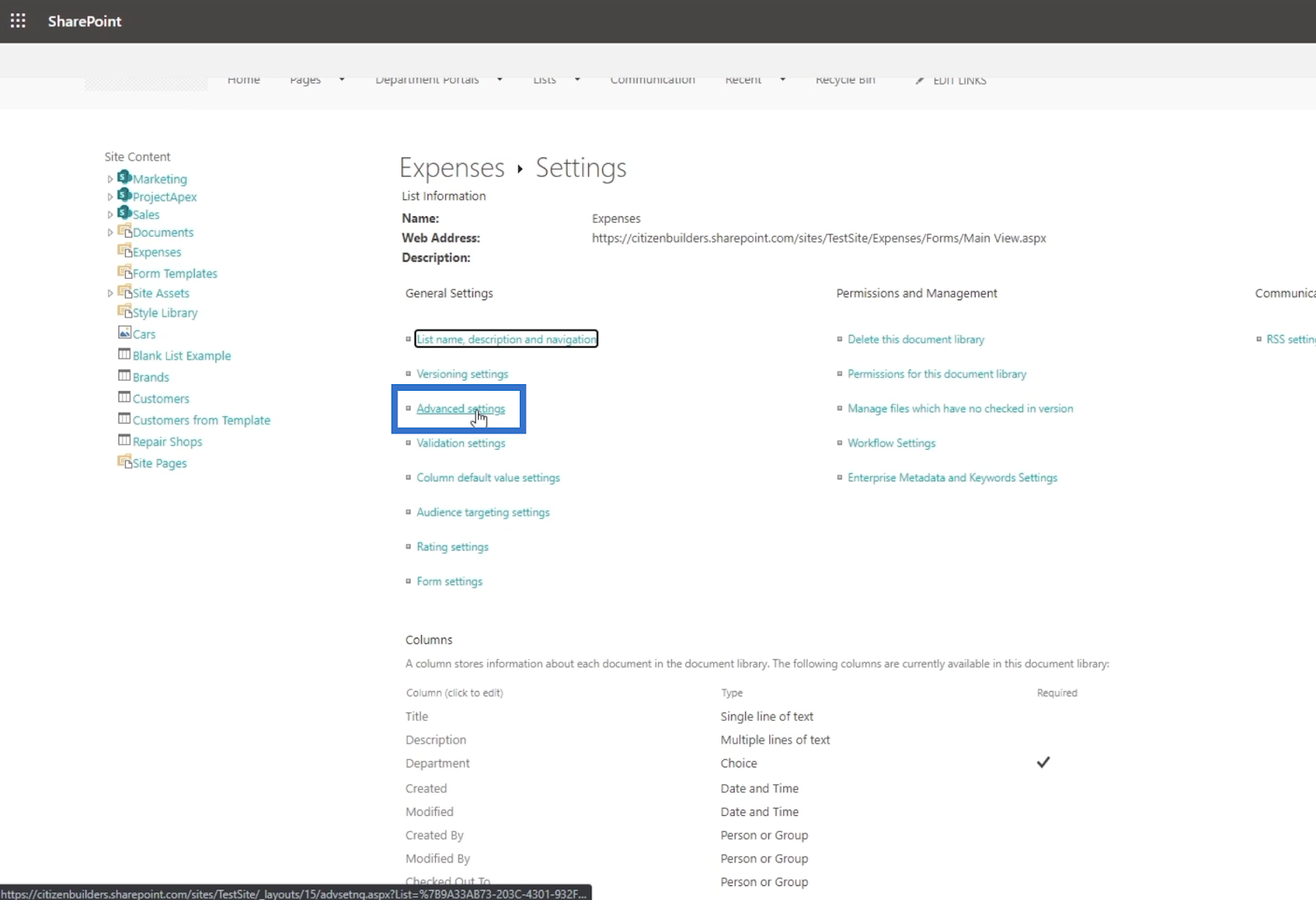
Task: Click the Documents library icon
Action: (x=125, y=231)
